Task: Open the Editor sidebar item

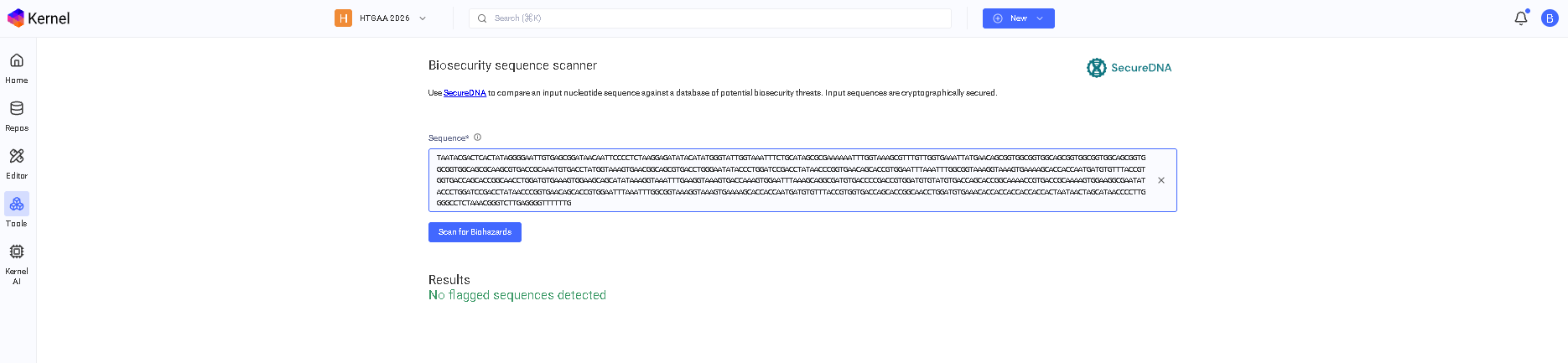Action: (x=17, y=164)
